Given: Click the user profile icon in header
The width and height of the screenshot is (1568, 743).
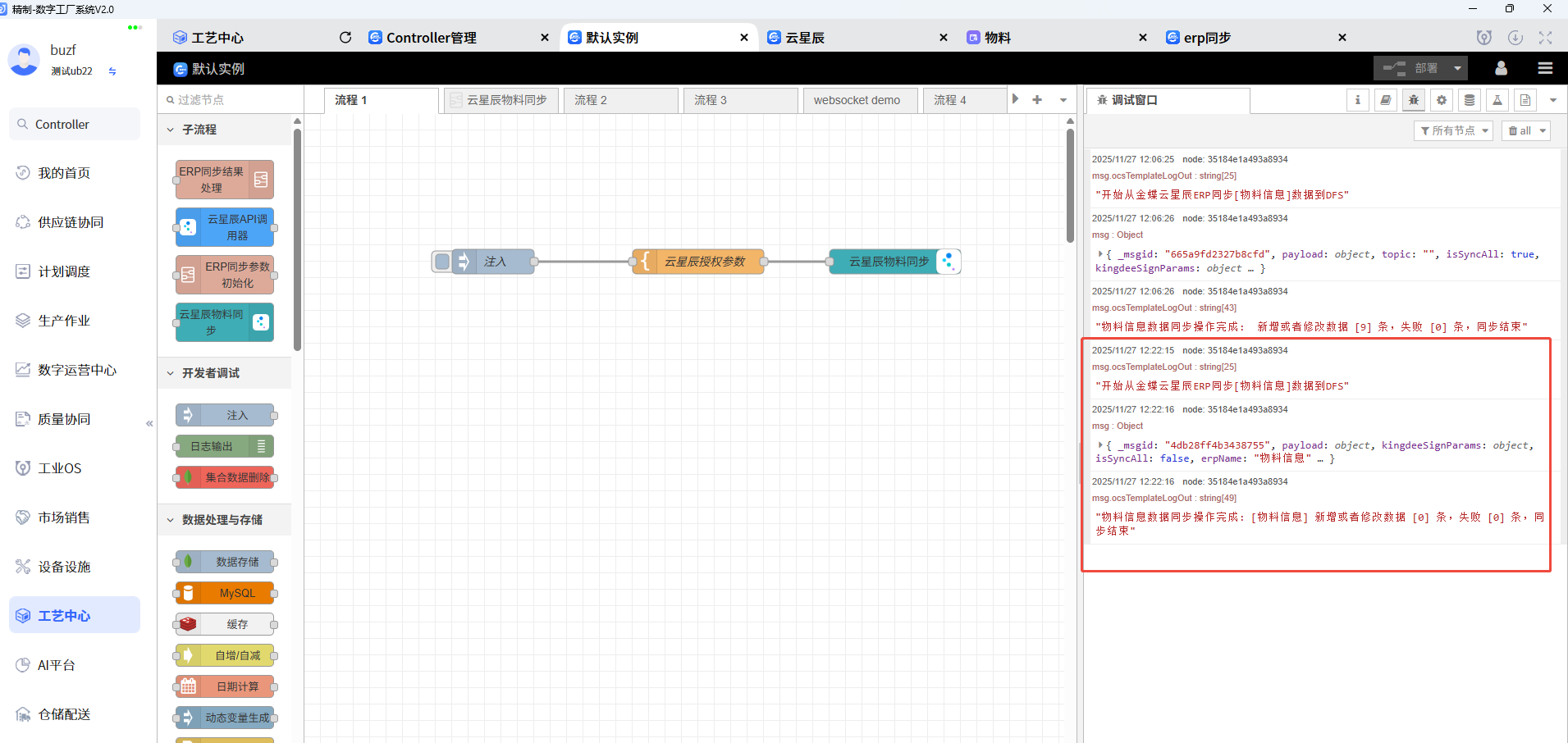Looking at the screenshot, I should coord(1501,68).
